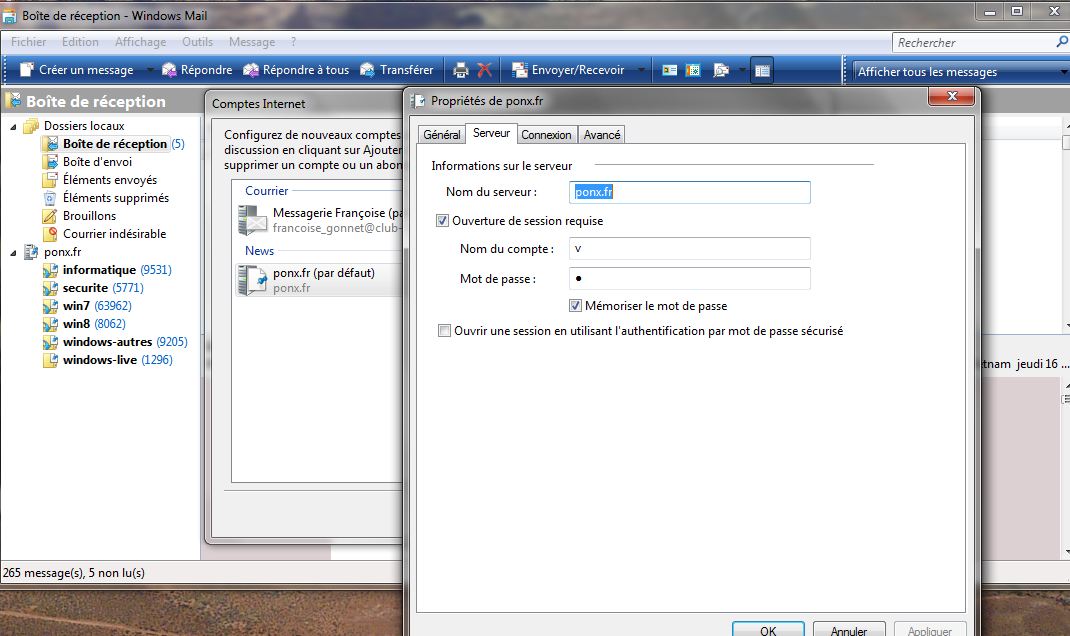Open dropdown arrow next to find icon
Screen dimensions: 1070x636
742,70
